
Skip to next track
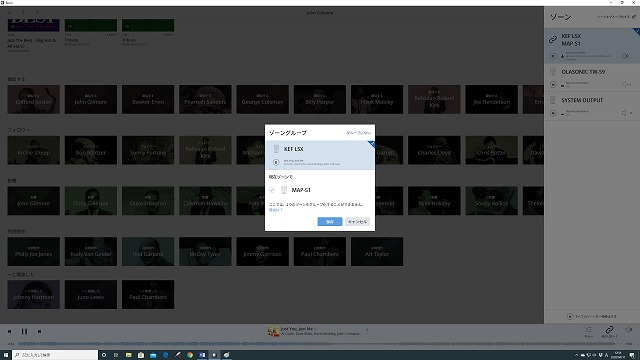pos(39,331)
